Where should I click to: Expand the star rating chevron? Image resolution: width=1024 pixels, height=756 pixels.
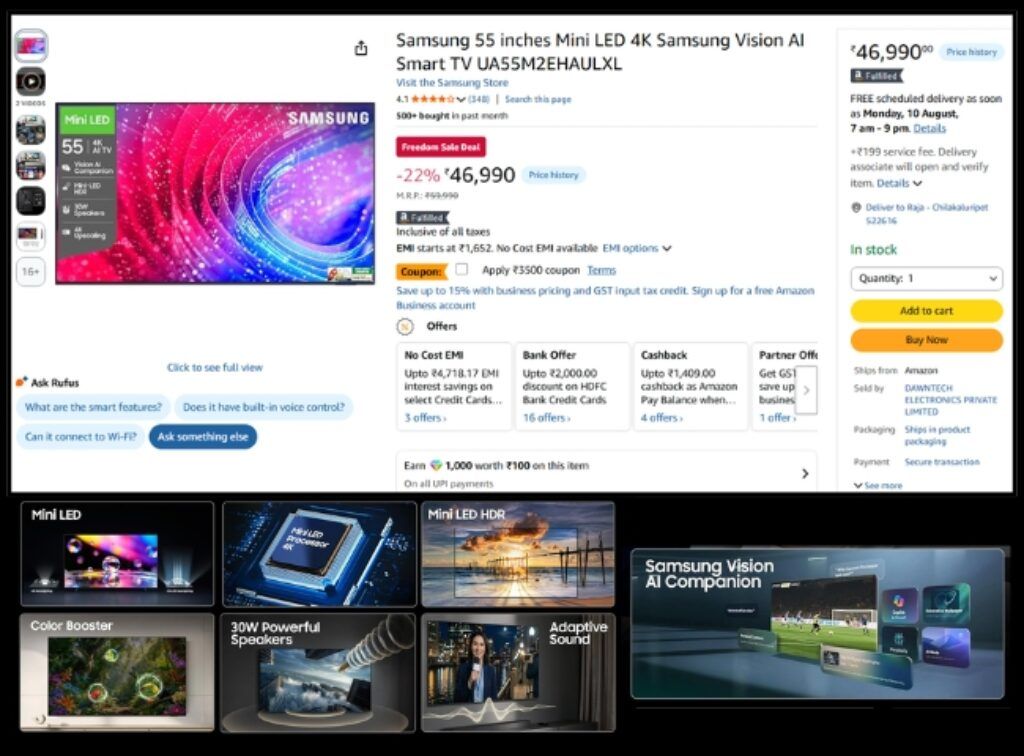point(461,99)
